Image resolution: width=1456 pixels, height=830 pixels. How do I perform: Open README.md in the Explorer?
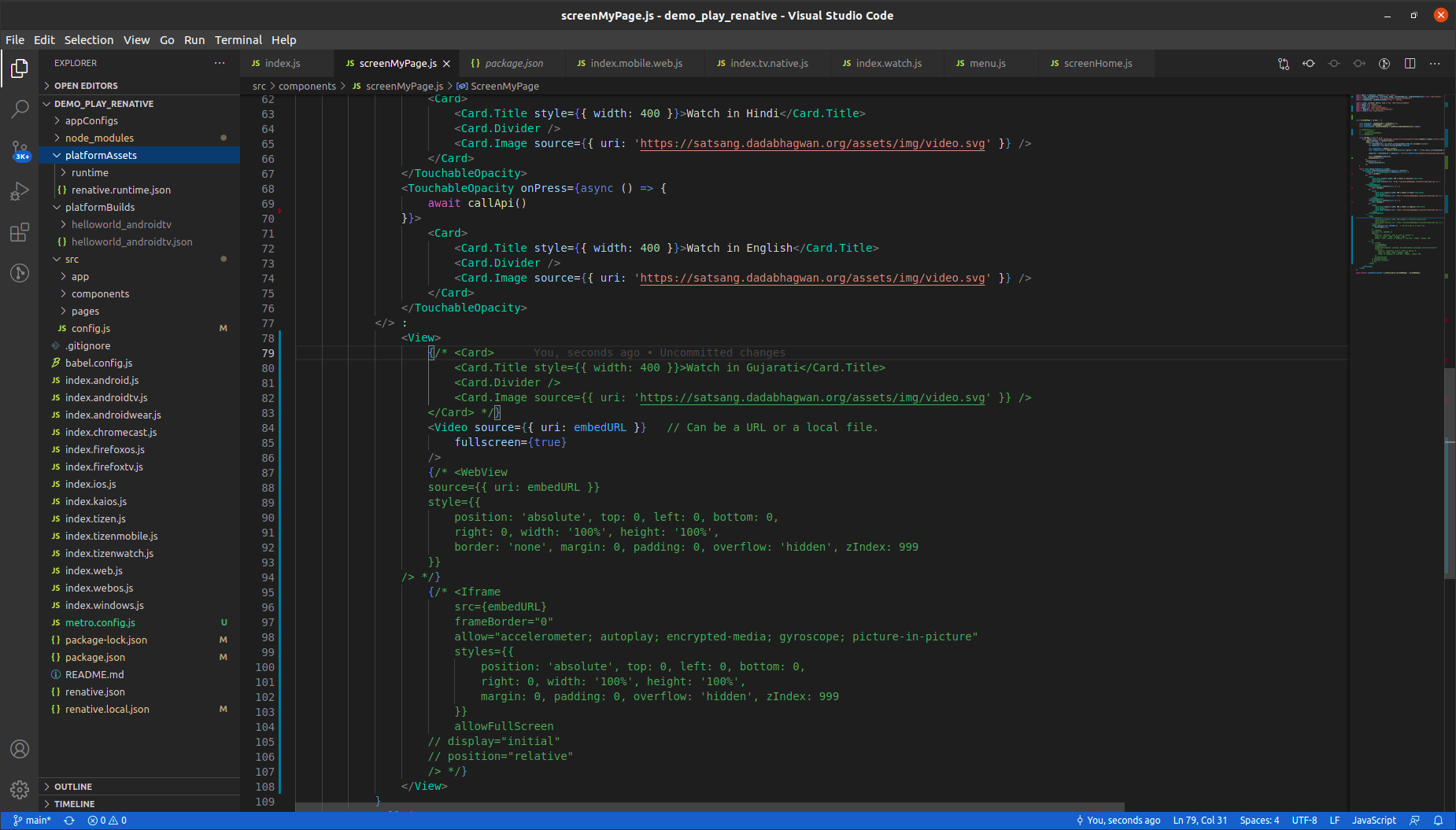click(139, 675)
